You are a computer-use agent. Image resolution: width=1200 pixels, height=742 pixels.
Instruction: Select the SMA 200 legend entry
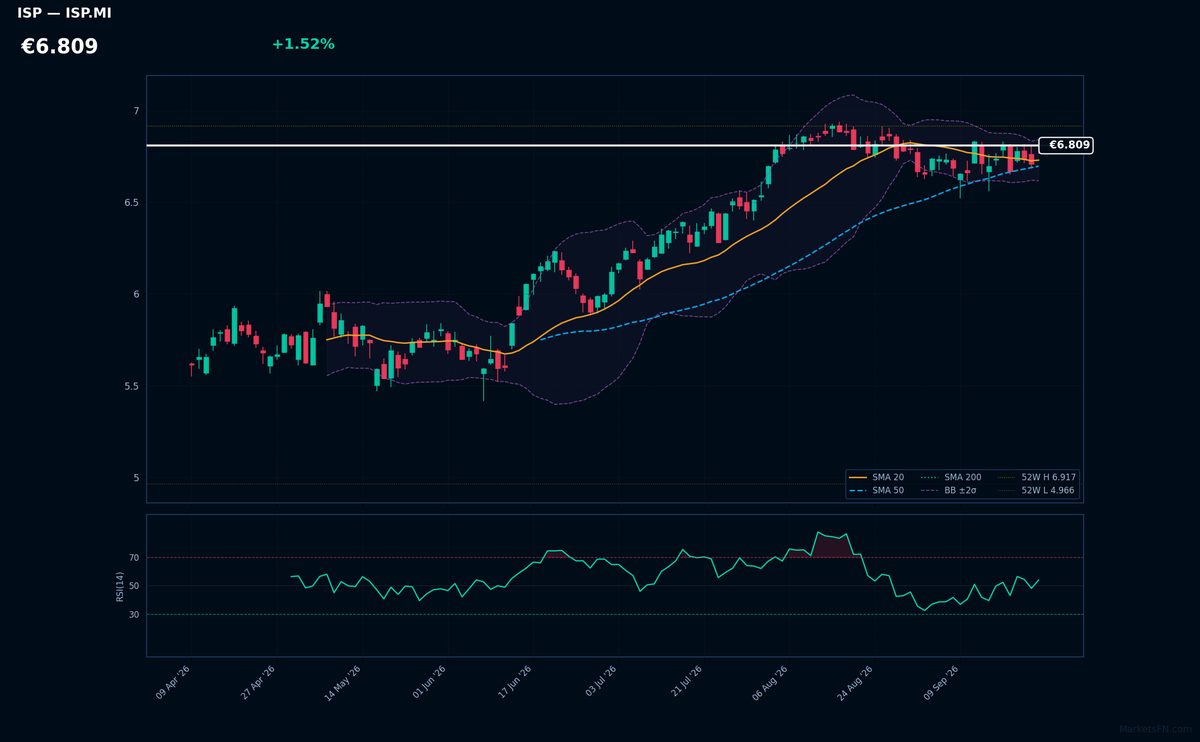click(x=951, y=477)
